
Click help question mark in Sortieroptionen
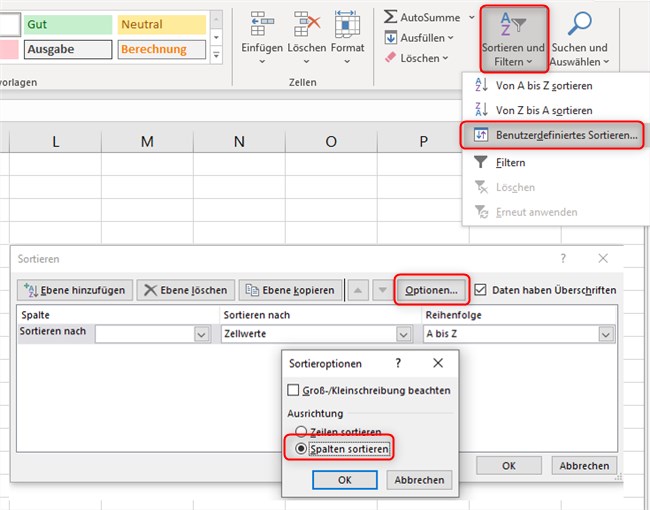click(398, 363)
